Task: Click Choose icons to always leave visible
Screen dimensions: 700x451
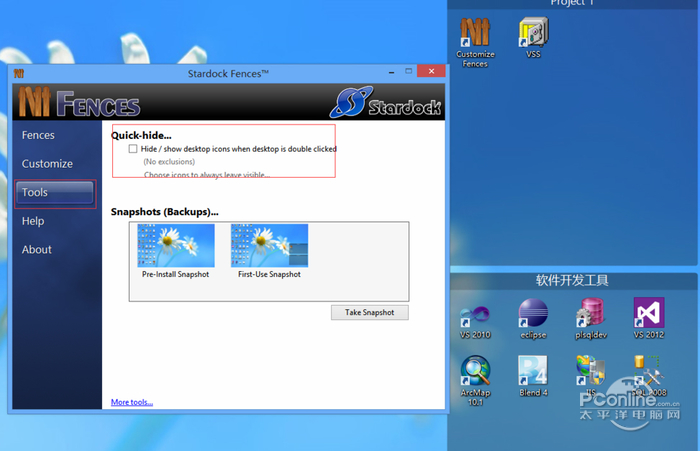Action: click(207, 175)
